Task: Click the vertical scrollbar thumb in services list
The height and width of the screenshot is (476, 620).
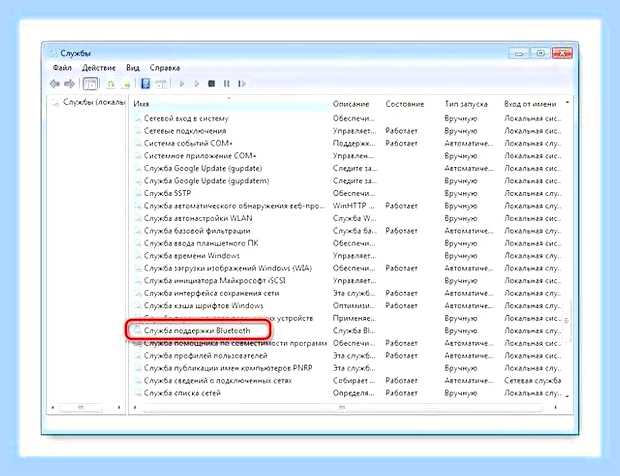Action: click(x=567, y=321)
